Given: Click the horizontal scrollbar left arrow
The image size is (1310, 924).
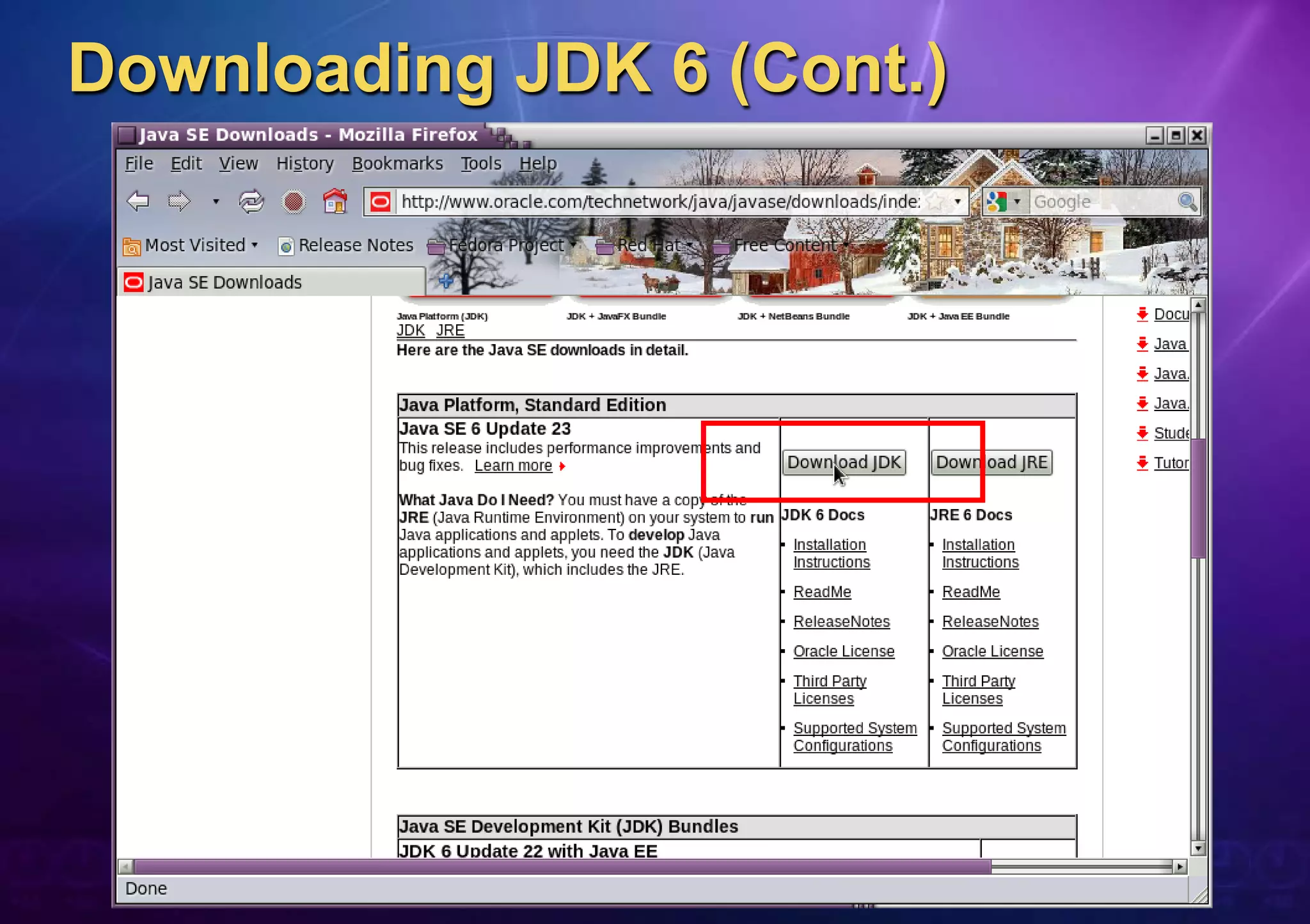Looking at the screenshot, I should click(126, 866).
